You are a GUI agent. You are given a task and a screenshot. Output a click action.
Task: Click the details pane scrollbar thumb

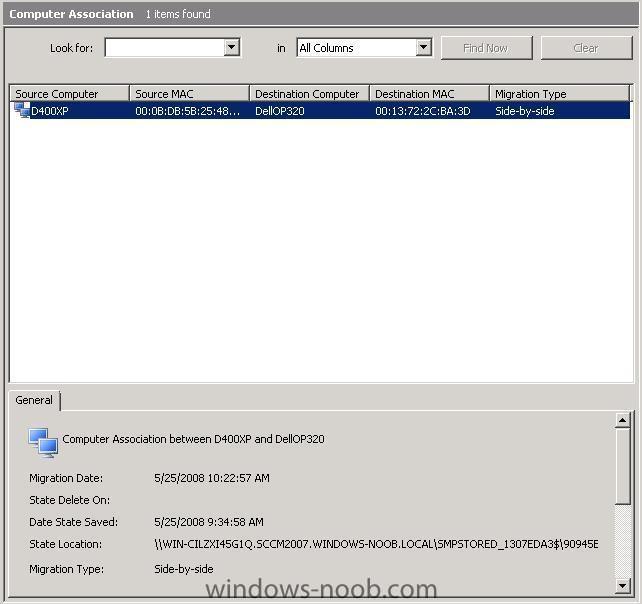point(622,466)
